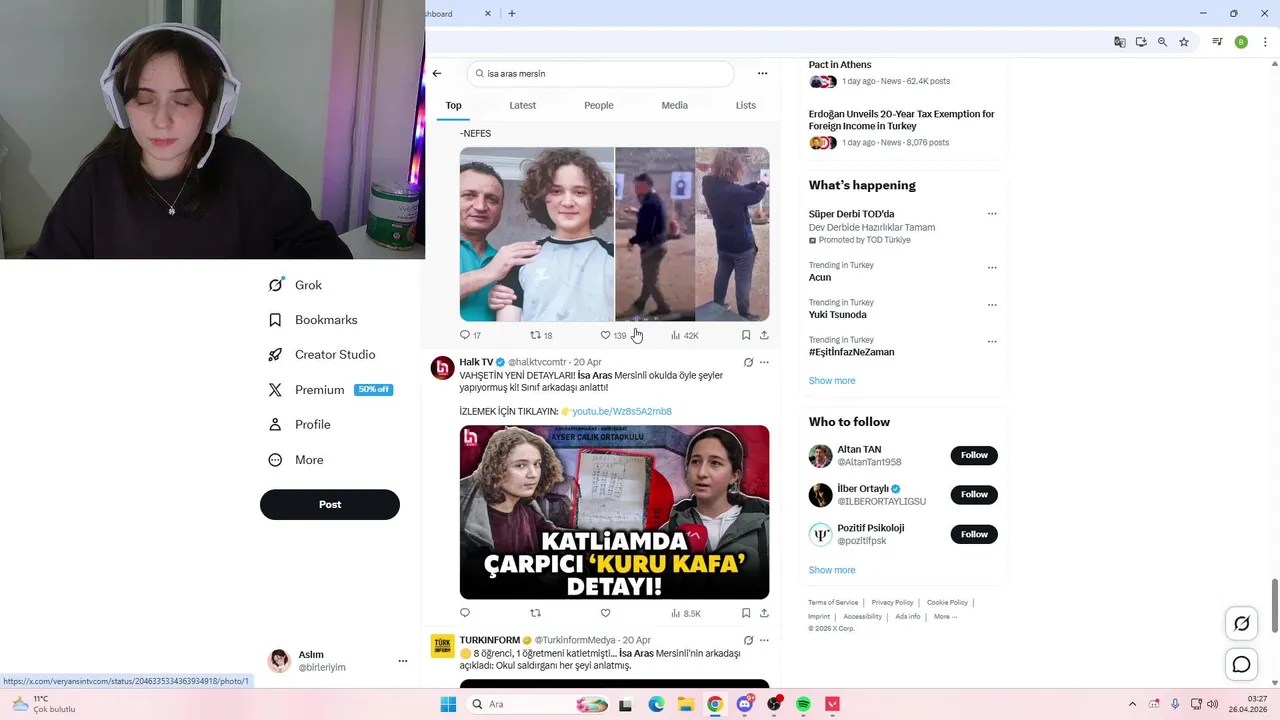Viewport: 1280px width, 720px height.
Task: Open the 'KURU KAFA' video thumbnail
Action: pos(614,512)
